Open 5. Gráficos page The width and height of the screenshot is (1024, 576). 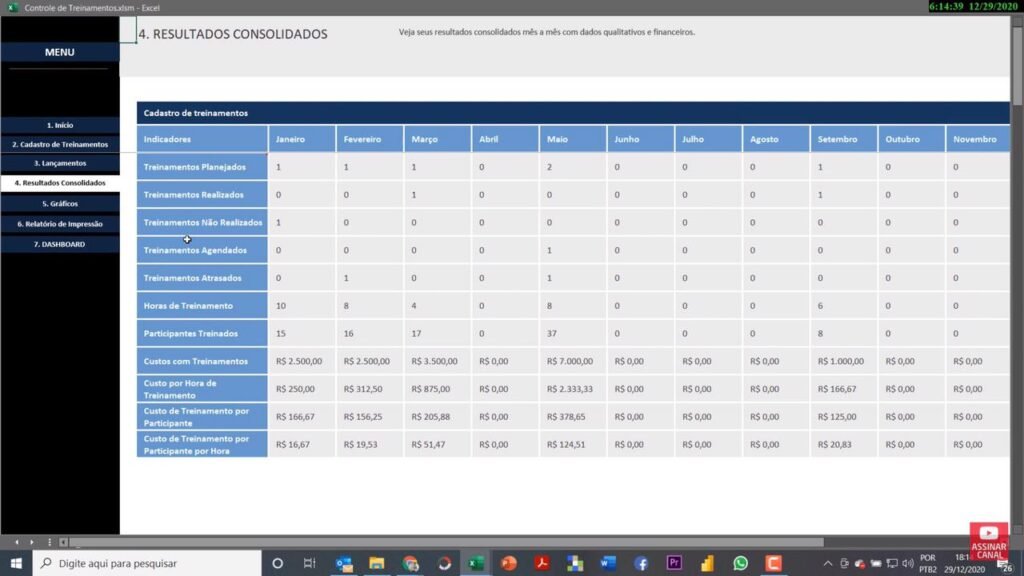pyautogui.click(x=60, y=204)
